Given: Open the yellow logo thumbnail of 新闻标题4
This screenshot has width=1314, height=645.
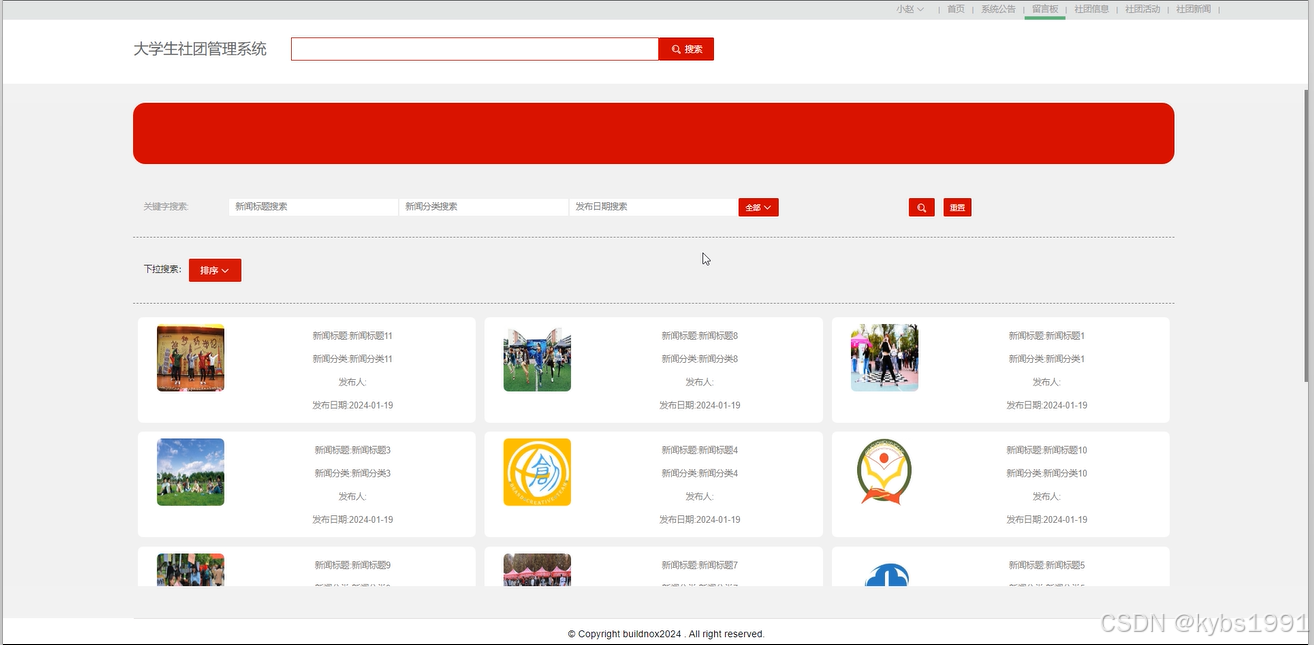Looking at the screenshot, I should click(537, 472).
